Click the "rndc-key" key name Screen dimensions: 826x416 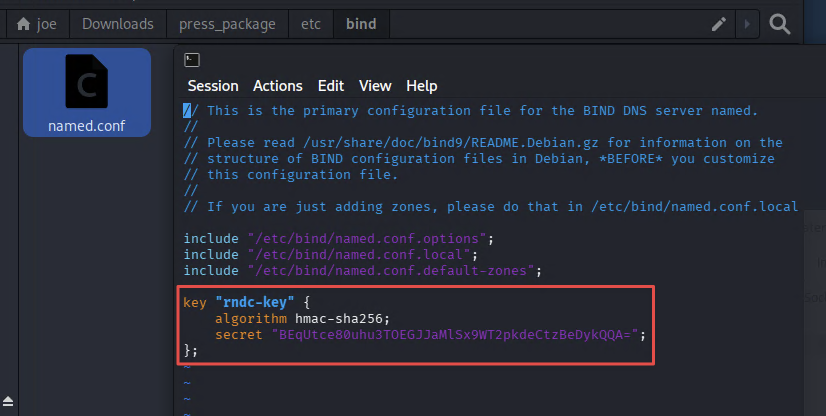click(x=254, y=303)
